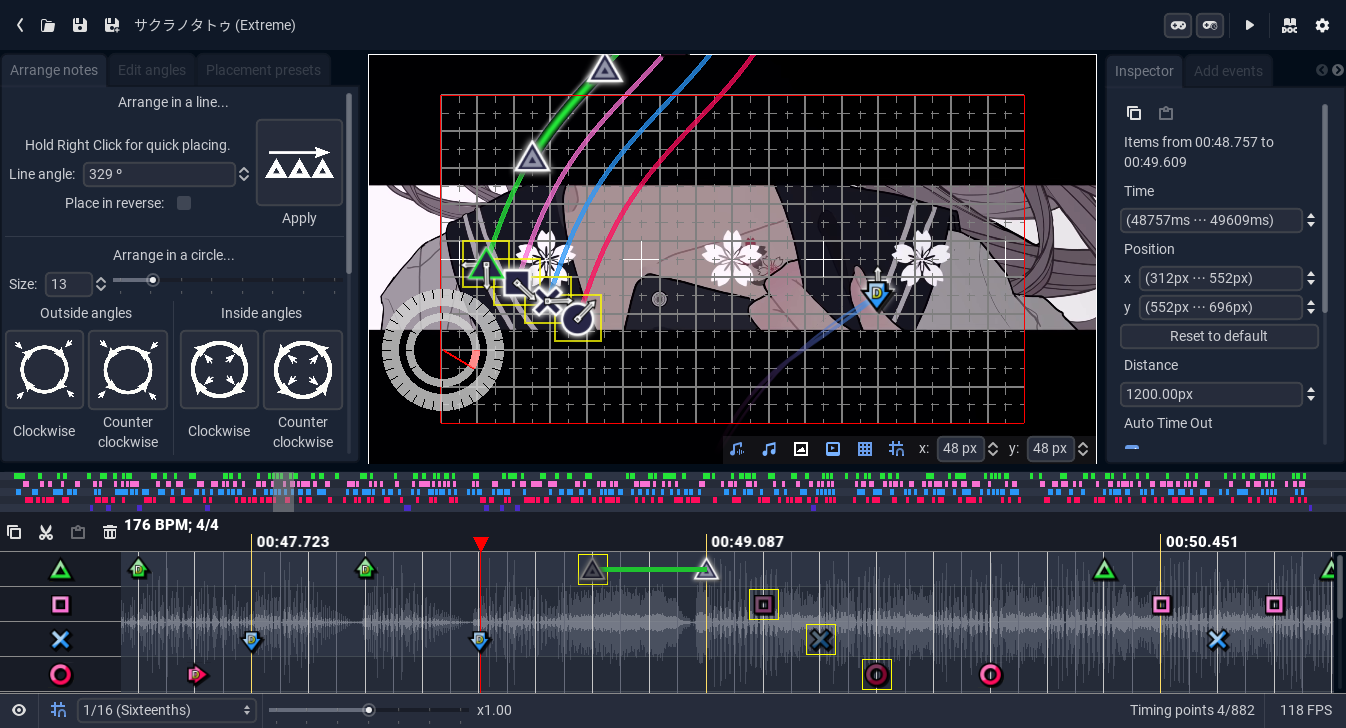Click the circle Size input field
Screen dimensions: 1346x728
pos(69,284)
